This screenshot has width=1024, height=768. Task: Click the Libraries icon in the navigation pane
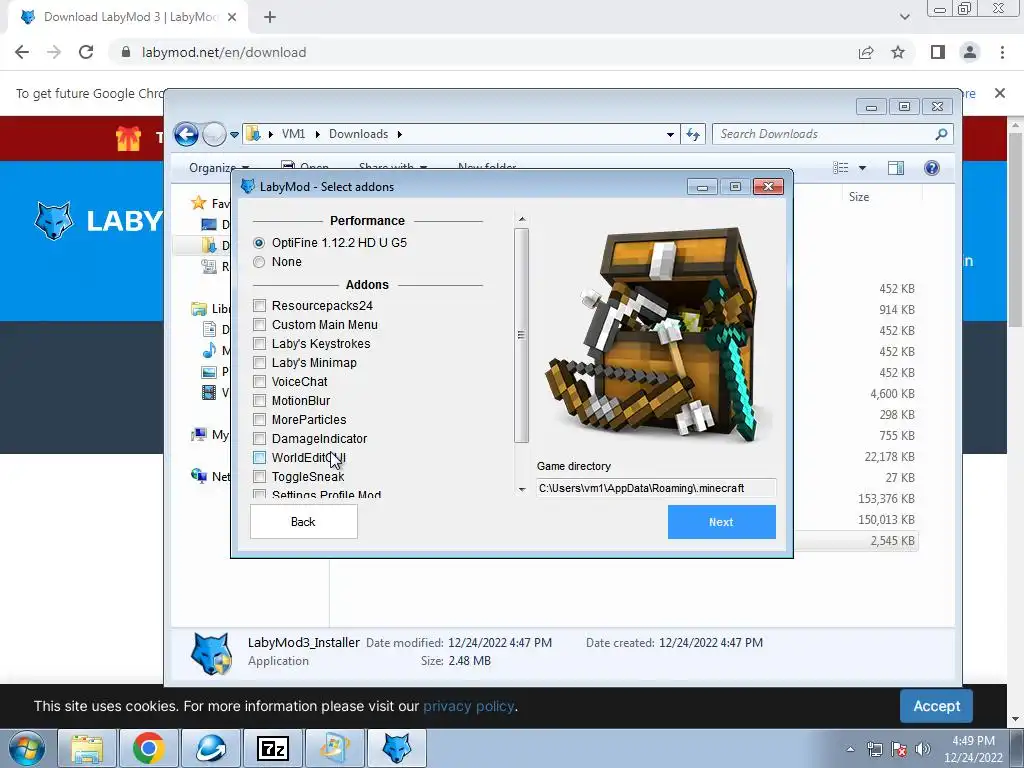(199, 308)
